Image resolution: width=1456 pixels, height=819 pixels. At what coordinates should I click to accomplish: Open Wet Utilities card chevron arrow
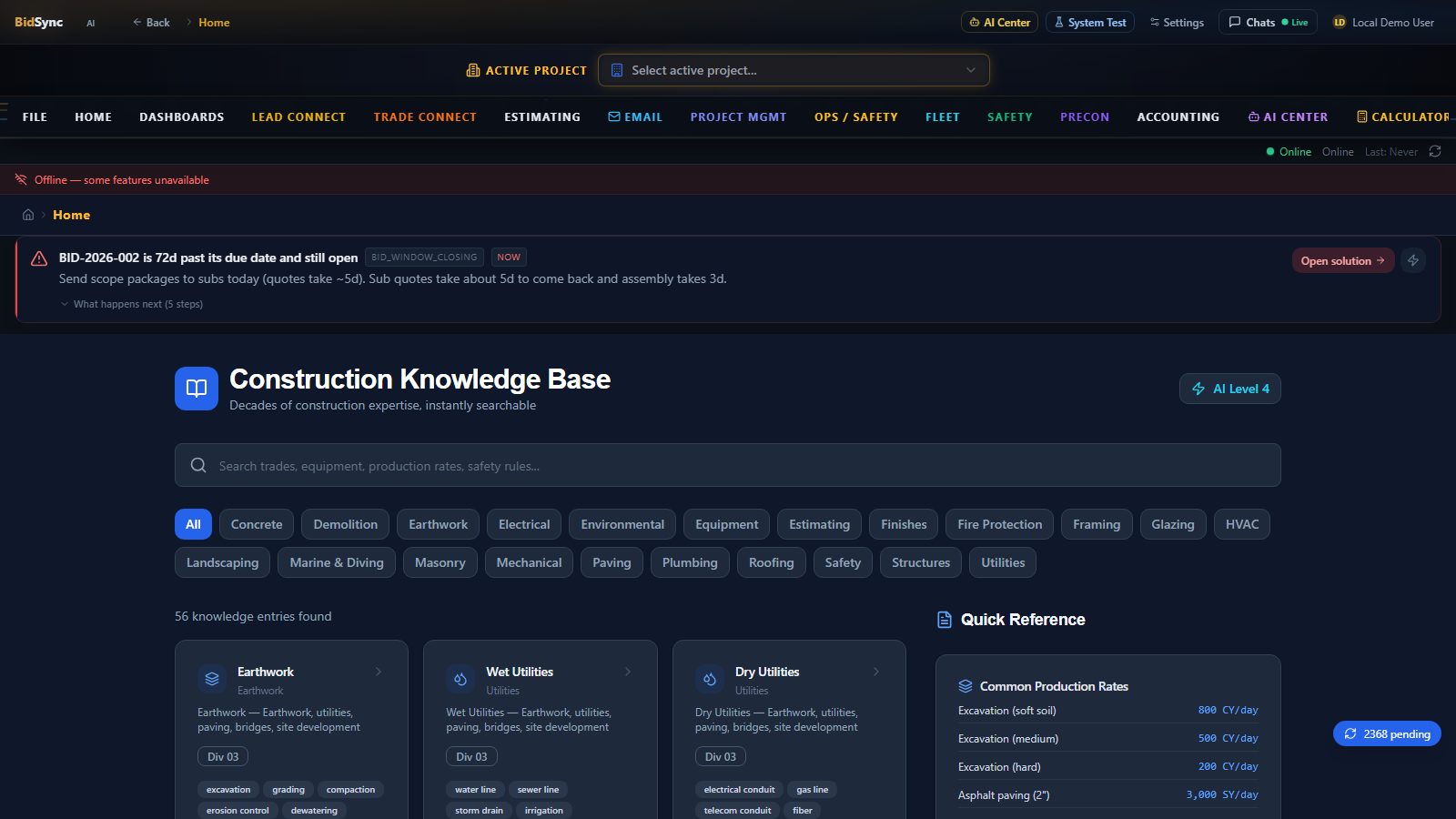[628, 672]
